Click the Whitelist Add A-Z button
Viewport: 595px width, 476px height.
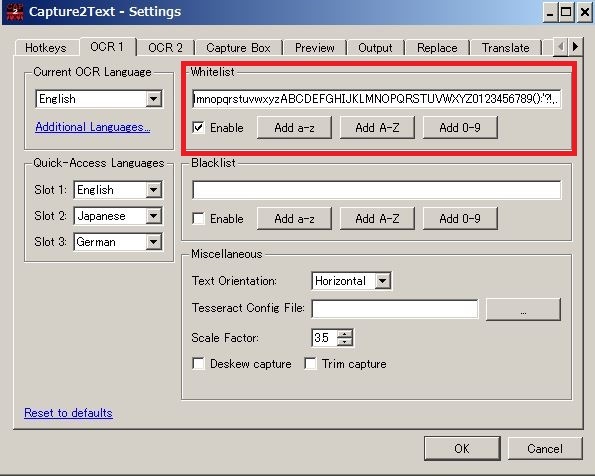point(377,128)
